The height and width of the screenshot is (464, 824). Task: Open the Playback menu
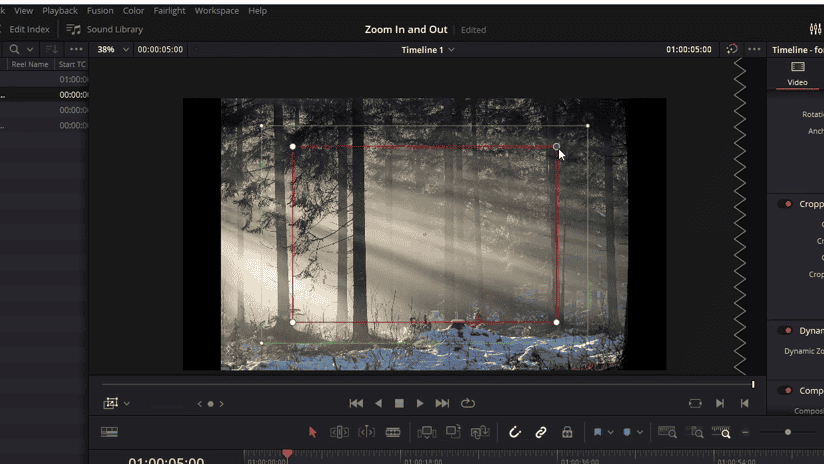[x=60, y=11]
